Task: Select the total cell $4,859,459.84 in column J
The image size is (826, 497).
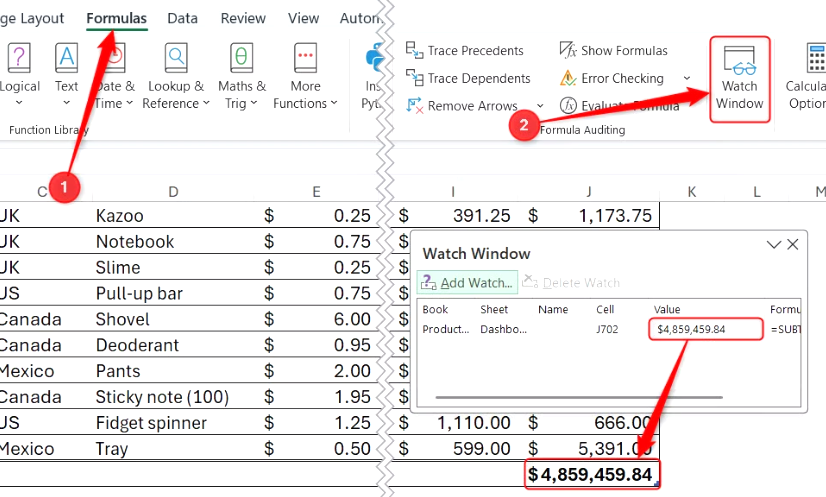Action: point(592,474)
